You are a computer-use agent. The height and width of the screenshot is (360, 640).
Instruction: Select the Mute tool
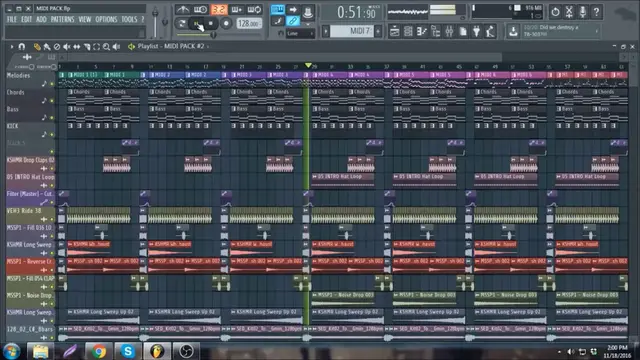[x=67, y=47]
